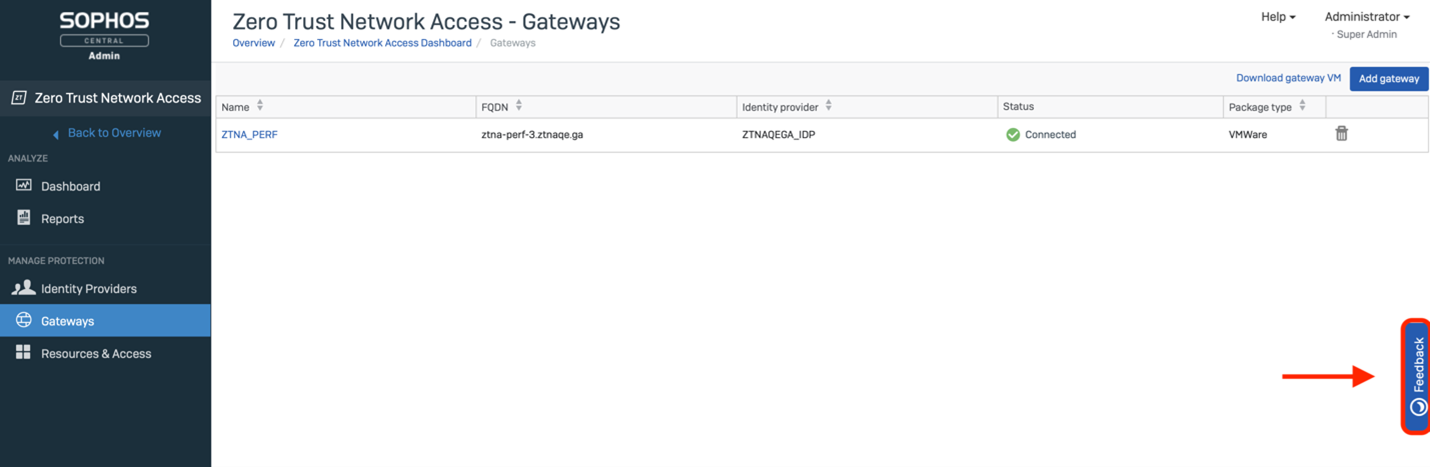Open the Feedback side tab
Viewport: 1430px width, 467px height.
[x=1417, y=377]
